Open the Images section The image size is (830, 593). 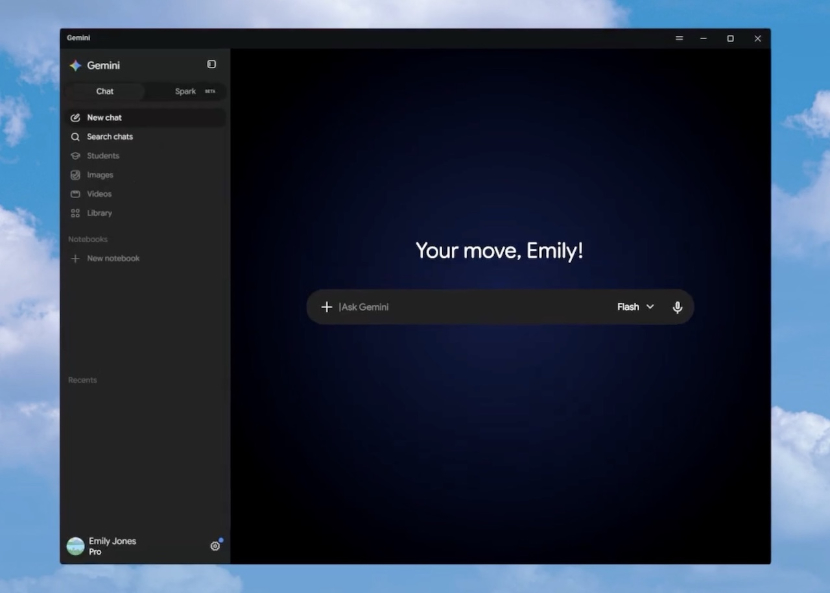pos(146,175)
